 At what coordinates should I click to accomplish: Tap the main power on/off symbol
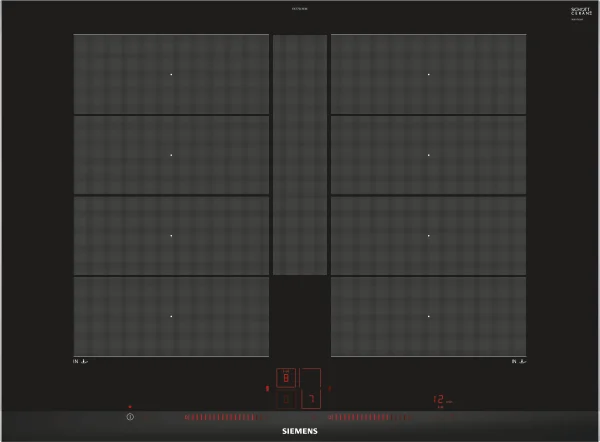pyautogui.click(x=130, y=417)
